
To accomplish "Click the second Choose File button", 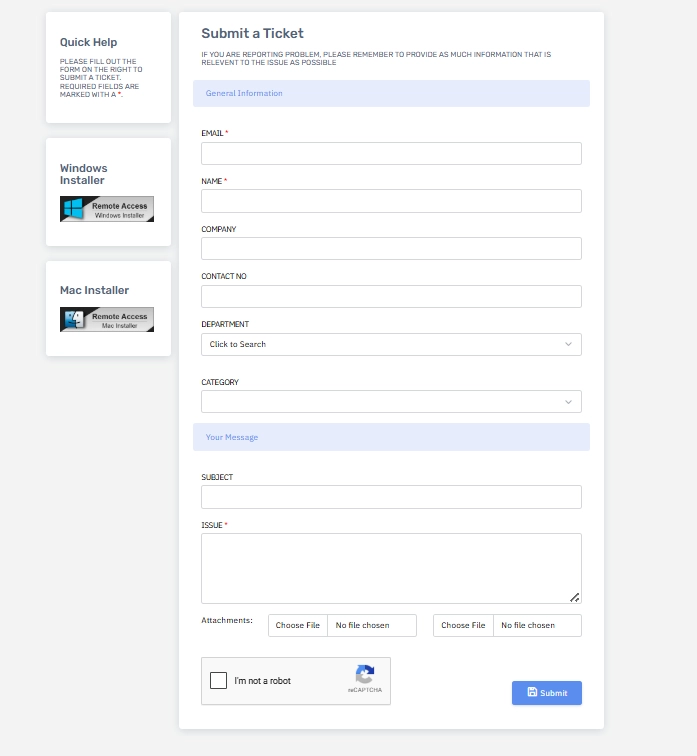I will [x=463, y=625].
